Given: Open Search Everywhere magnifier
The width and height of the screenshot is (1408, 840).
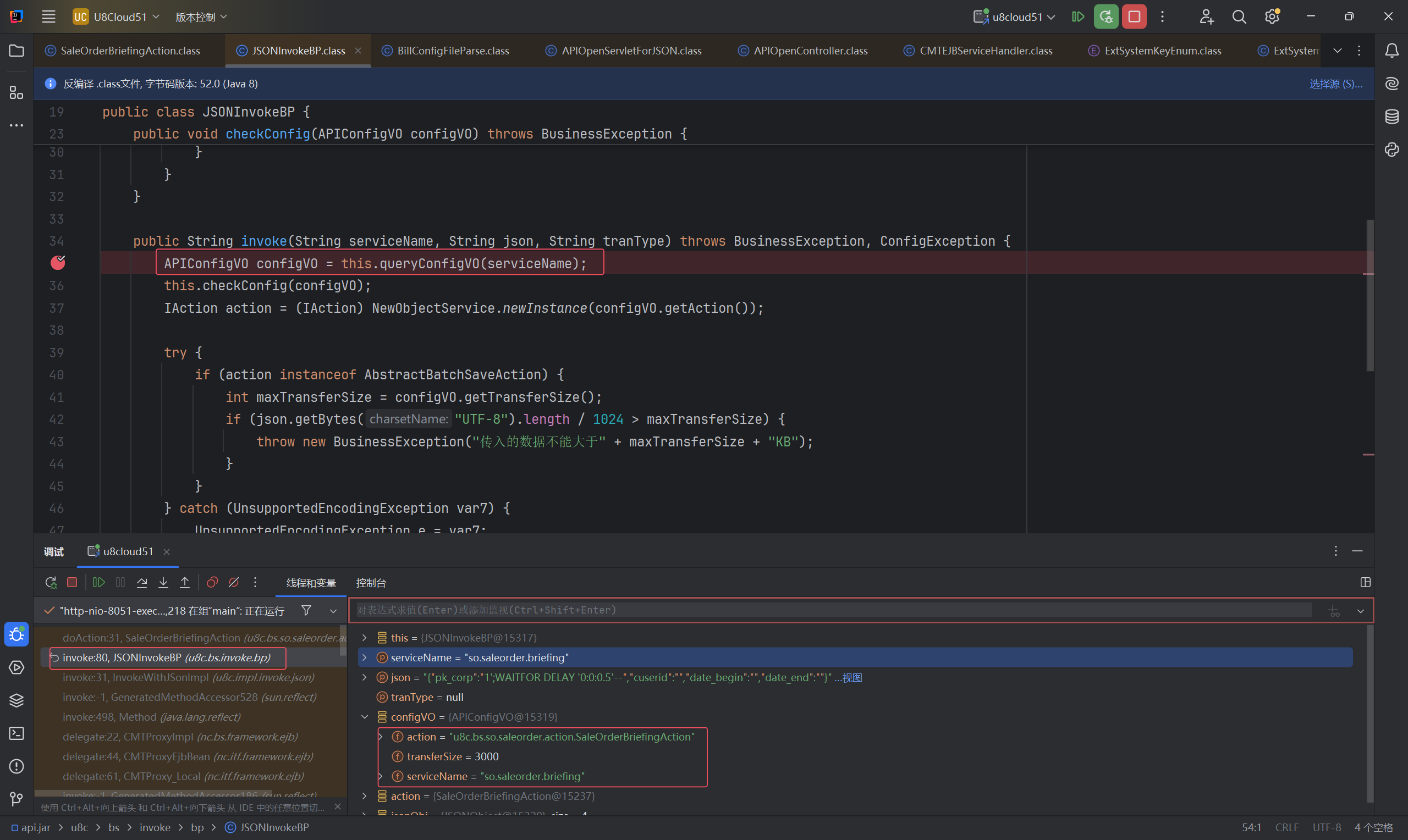Looking at the screenshot, I should [1239, 17].
